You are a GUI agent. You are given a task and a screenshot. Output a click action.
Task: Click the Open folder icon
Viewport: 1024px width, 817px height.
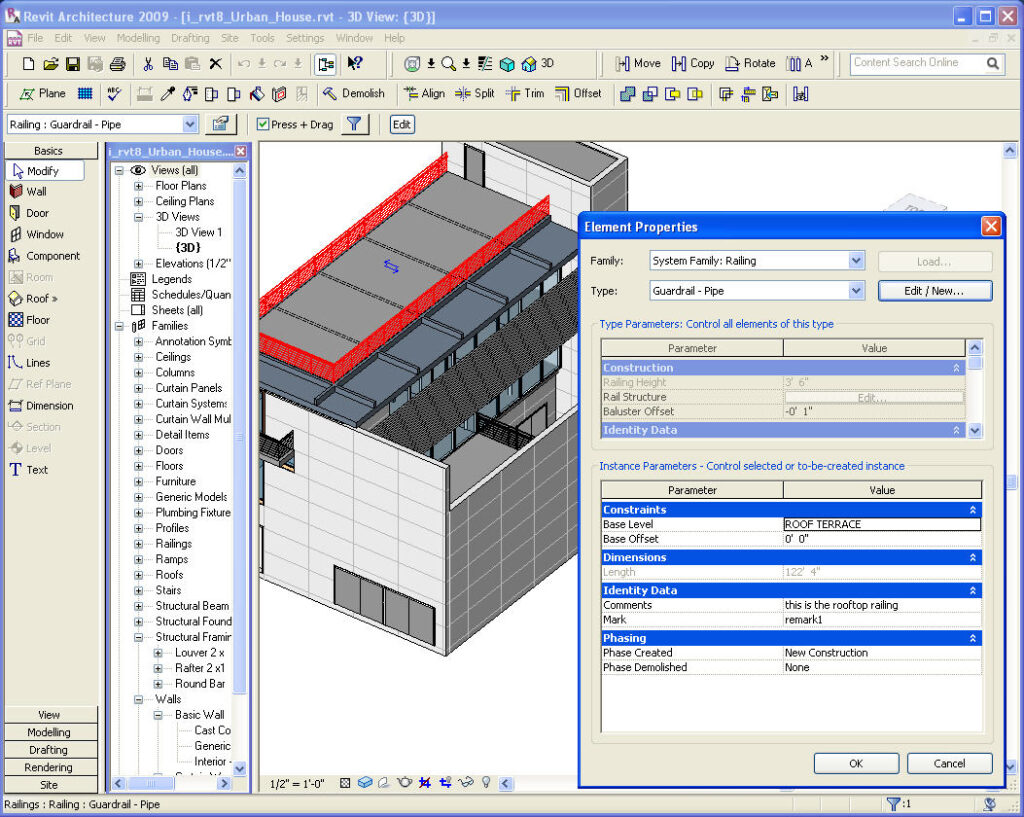[50, 64]
